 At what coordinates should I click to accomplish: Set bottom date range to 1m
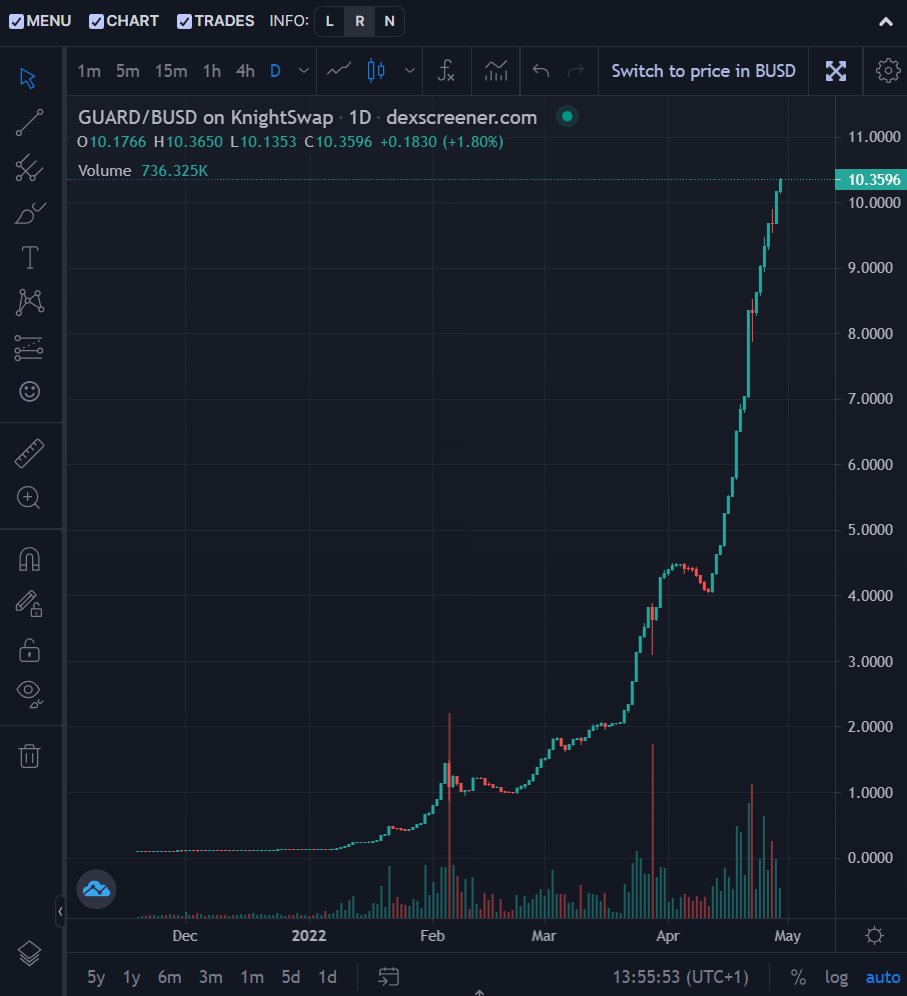252,976
